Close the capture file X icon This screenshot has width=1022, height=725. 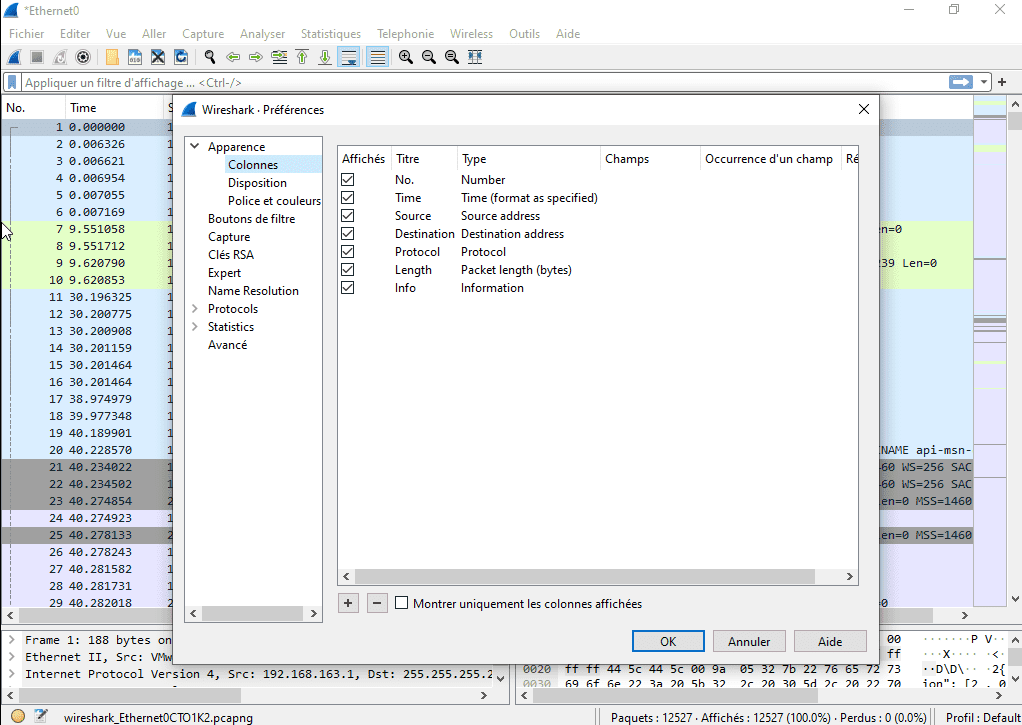pos(158,57)
